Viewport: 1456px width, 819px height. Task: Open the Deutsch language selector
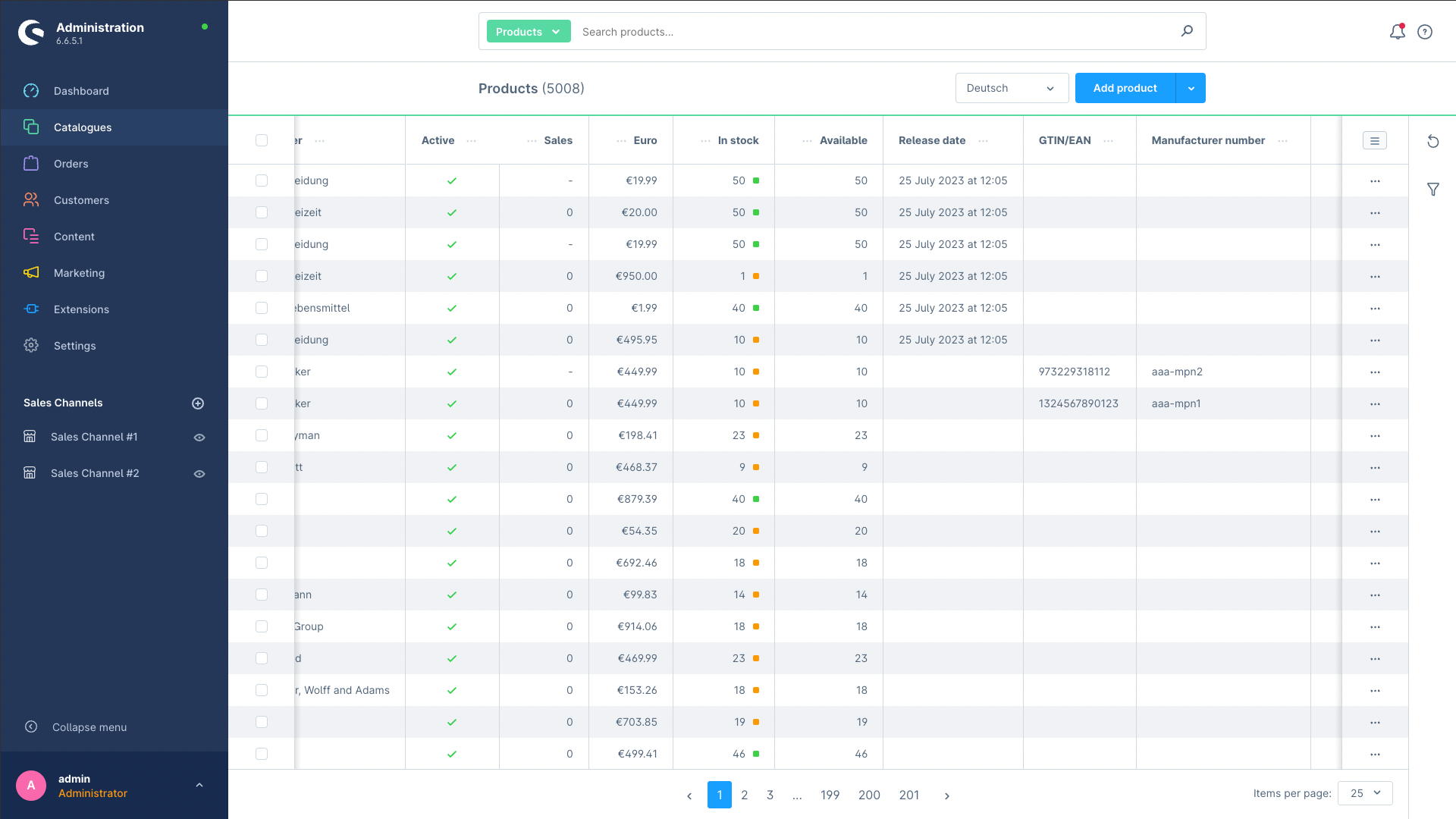[1012, 88]
